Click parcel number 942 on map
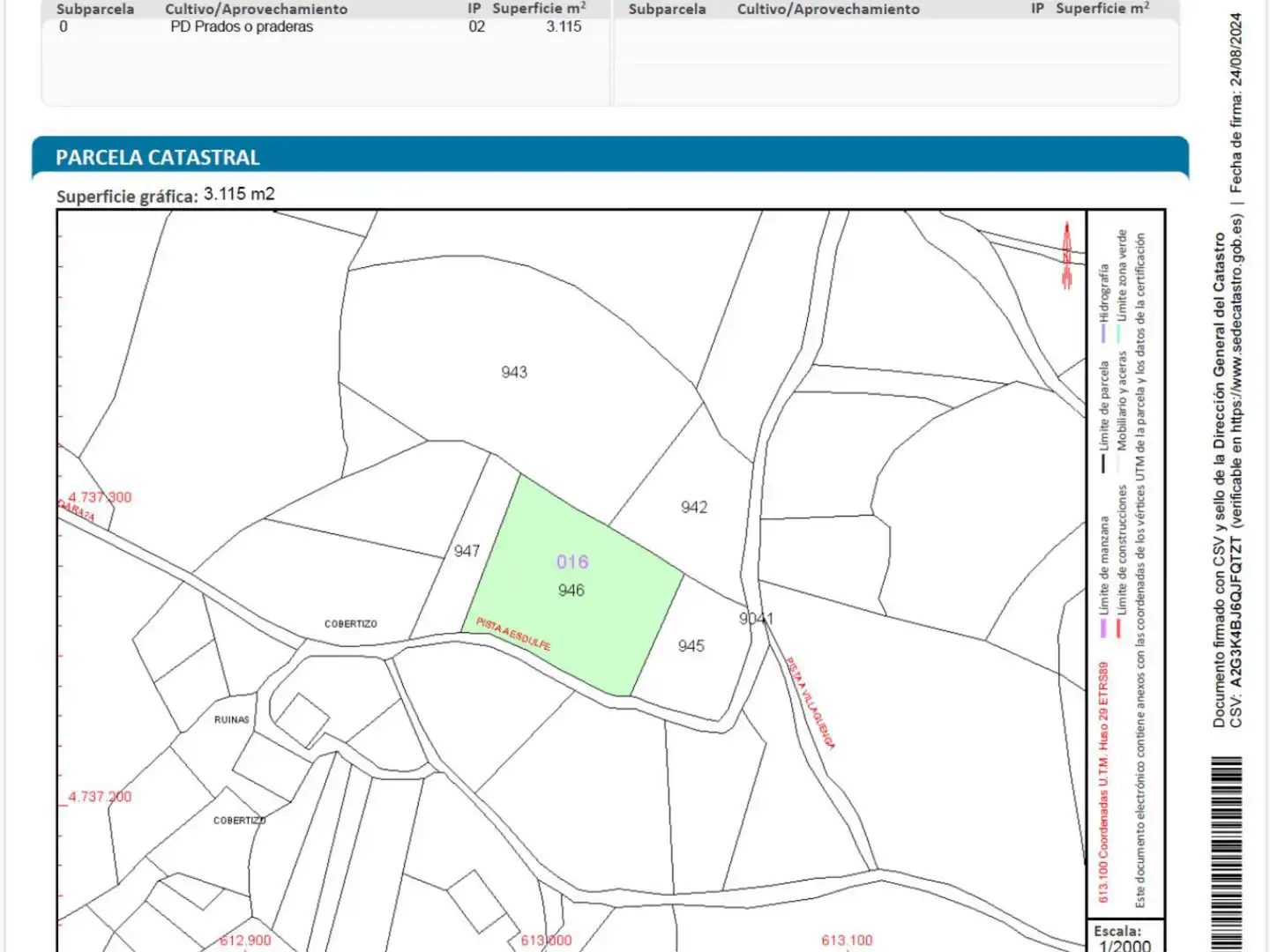Screen dimensions: 1270x952 (x=694, y=507)
